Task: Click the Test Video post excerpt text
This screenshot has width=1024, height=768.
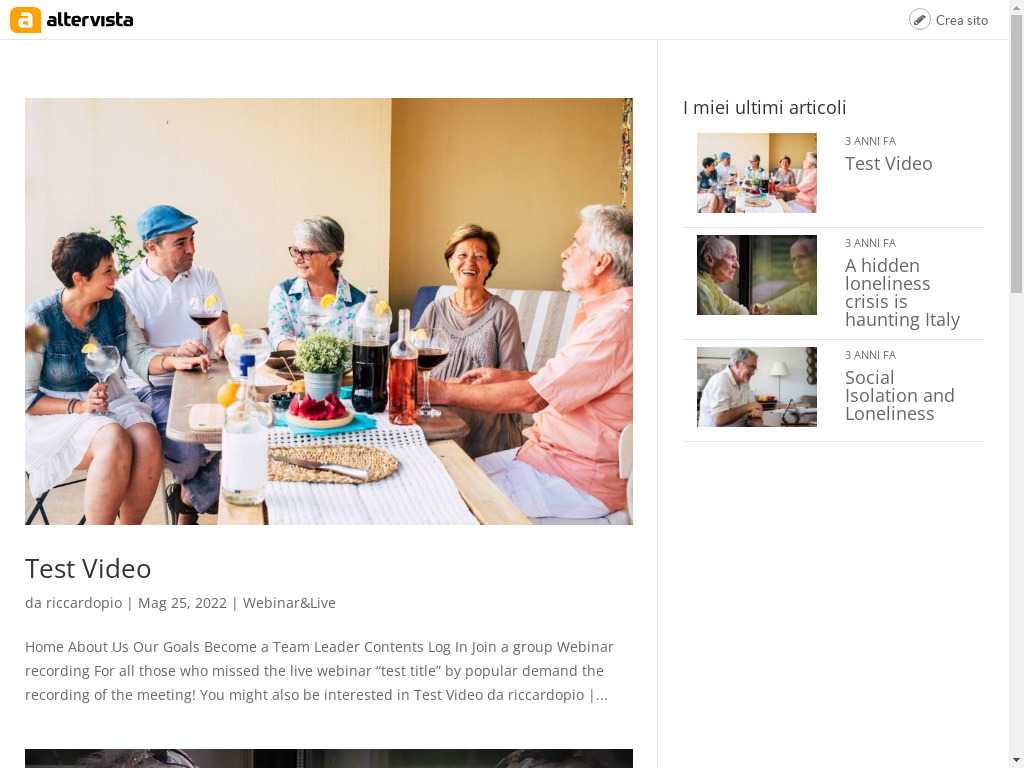Action: tap(319, 671)
